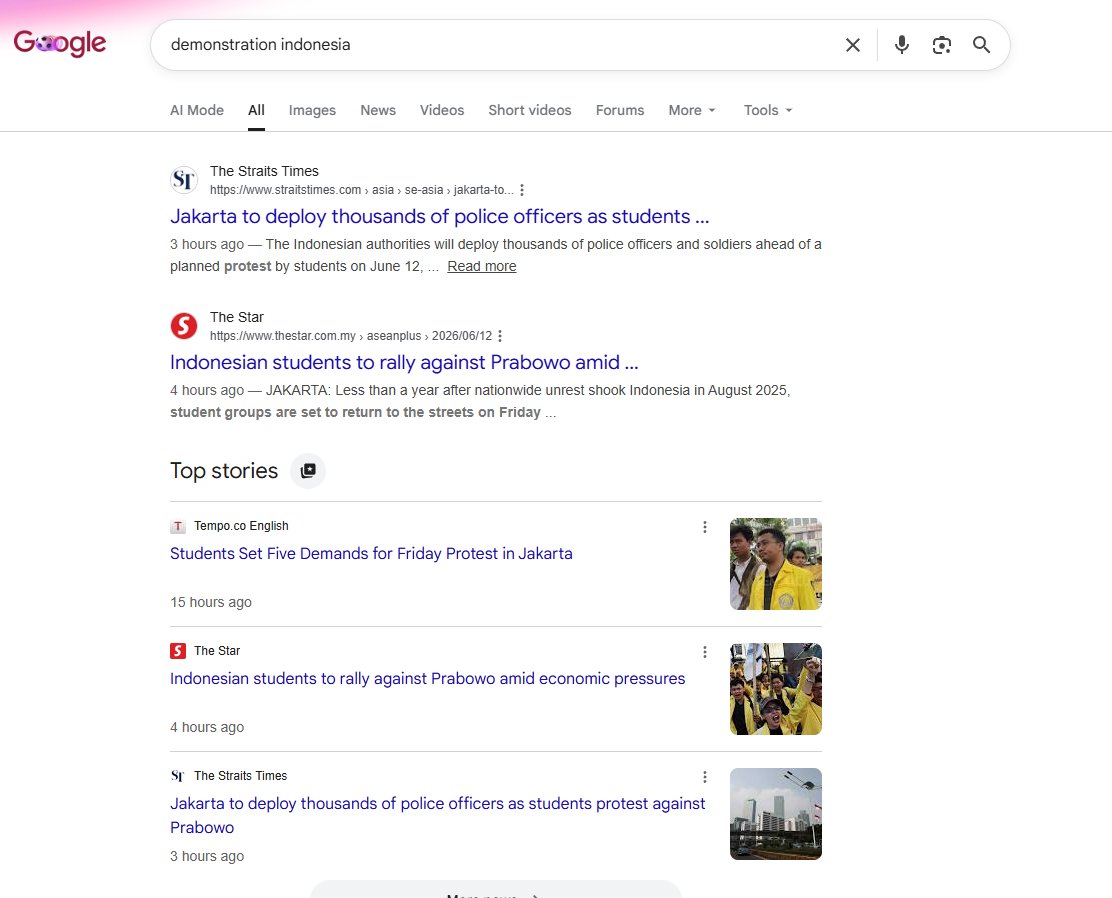Expand the More dropdown
The image size is (1112, 898).
[x=692, y=110]
